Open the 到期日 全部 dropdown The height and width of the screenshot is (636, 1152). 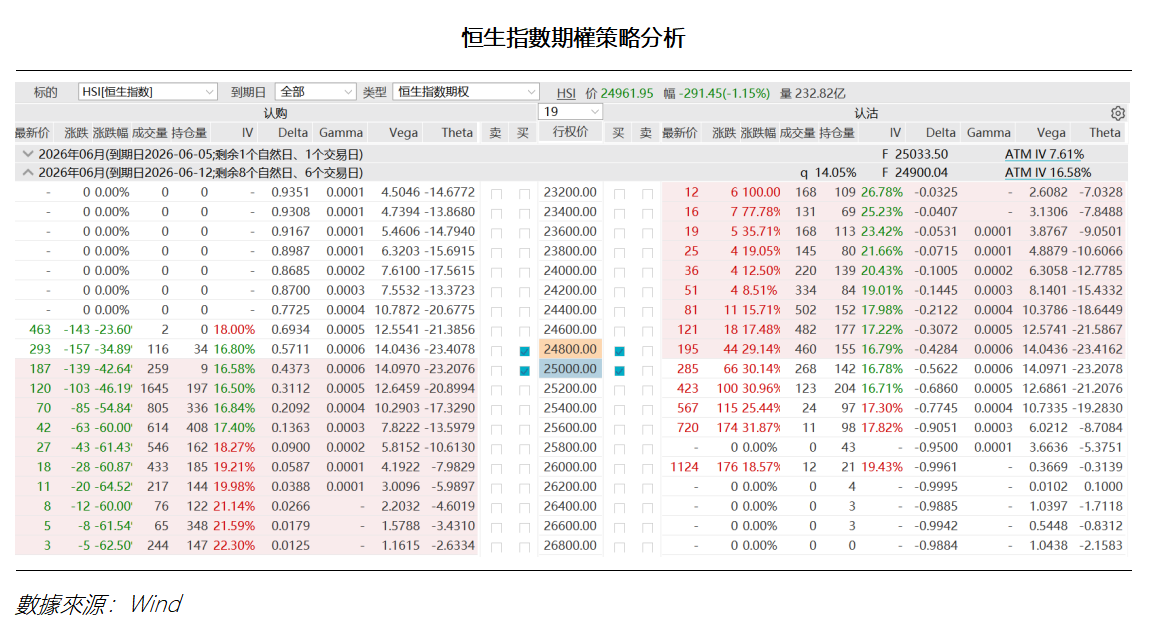point(315,92)
